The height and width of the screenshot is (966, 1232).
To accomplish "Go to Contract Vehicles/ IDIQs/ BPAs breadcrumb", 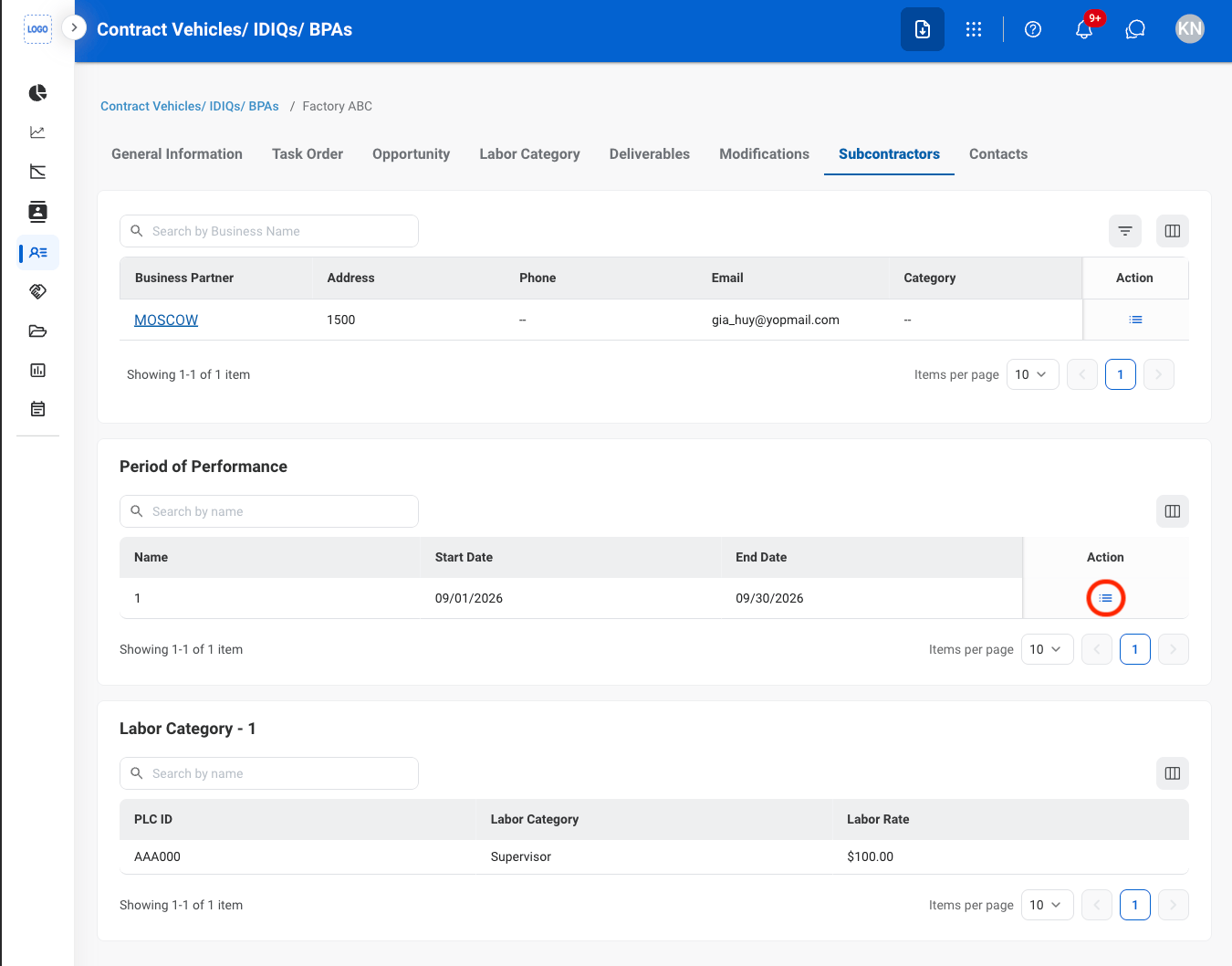I will [190, 106].
